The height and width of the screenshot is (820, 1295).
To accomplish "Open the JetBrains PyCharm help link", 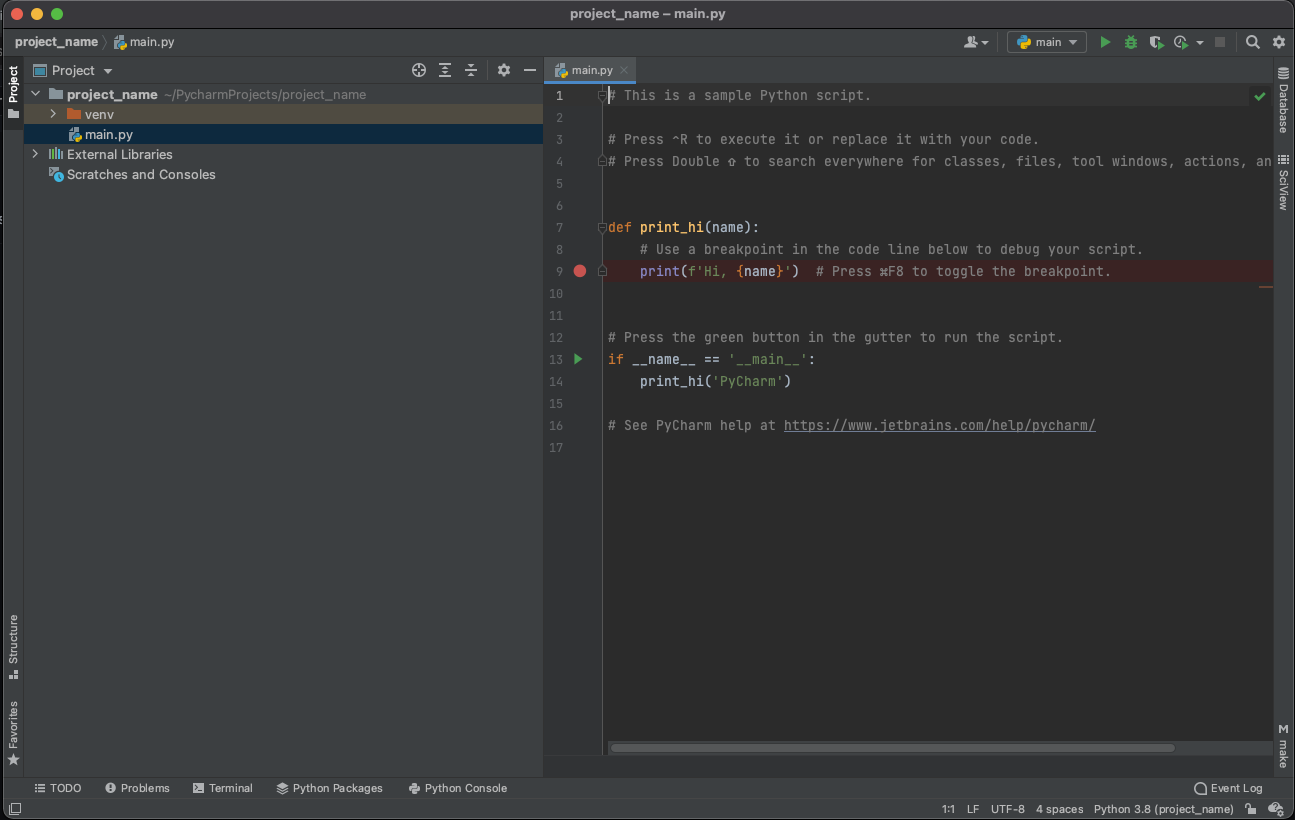I will click(x=939, y=425).
